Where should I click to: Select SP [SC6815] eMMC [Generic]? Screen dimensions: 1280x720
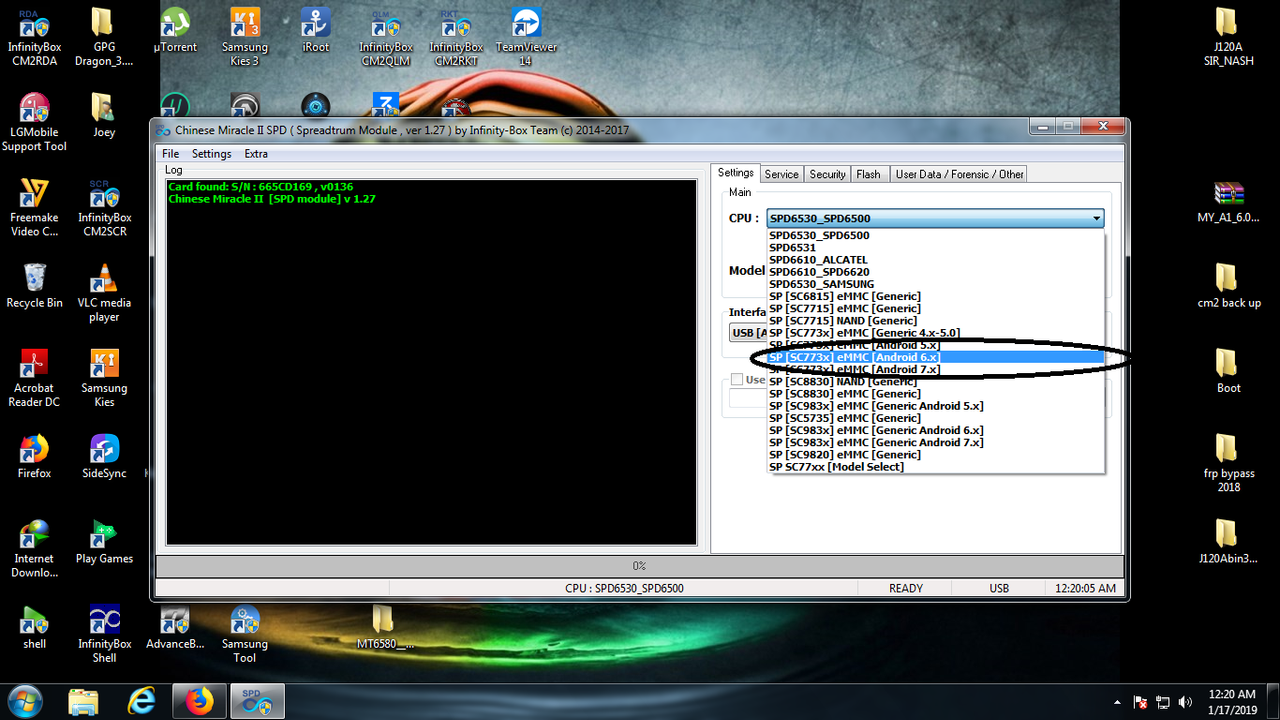pos(935,296)
